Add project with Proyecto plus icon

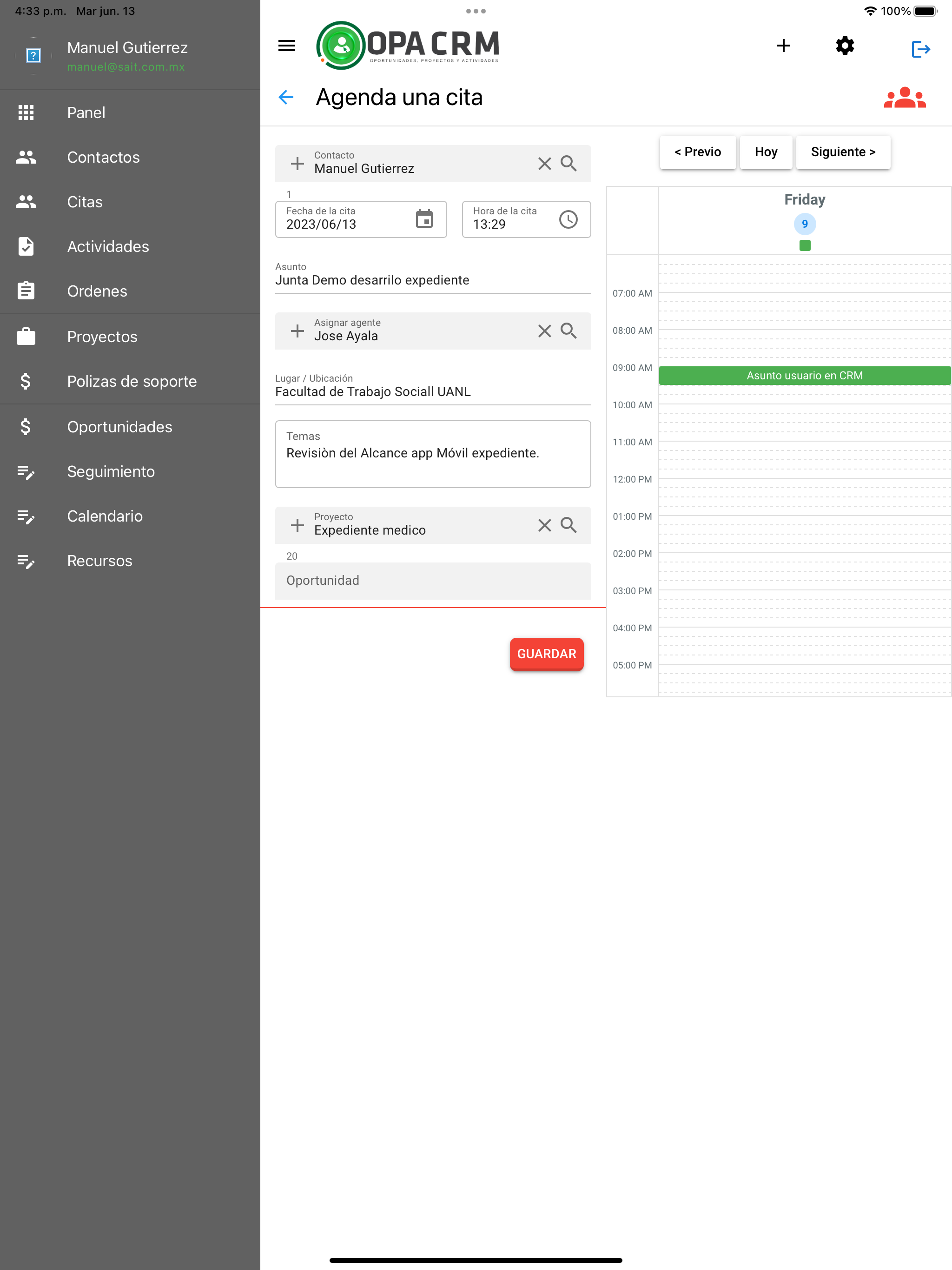click(297, 525)
